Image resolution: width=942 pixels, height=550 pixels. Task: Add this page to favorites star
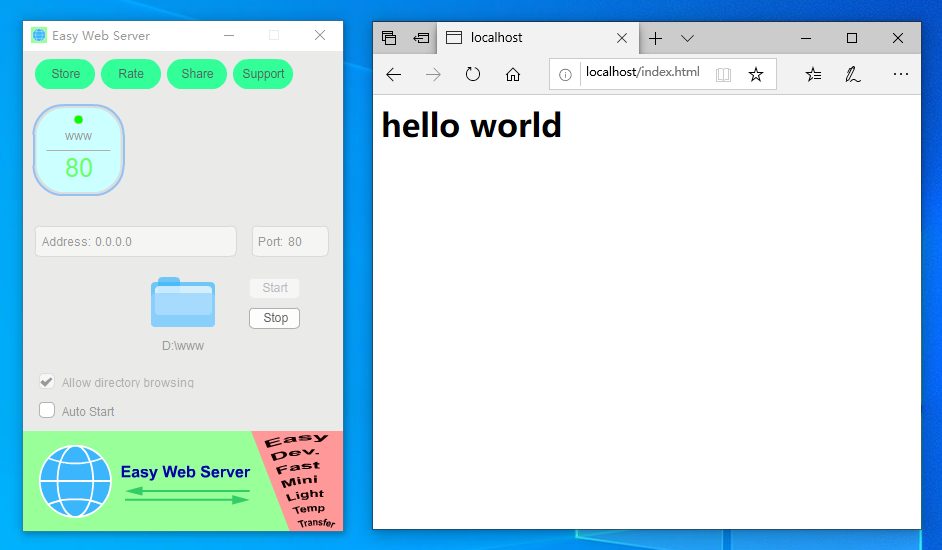(756, 75)
